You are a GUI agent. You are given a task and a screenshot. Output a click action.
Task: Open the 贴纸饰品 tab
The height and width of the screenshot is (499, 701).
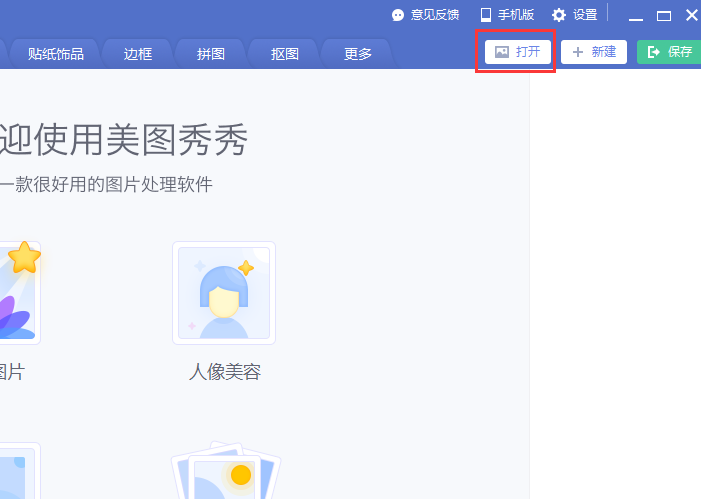tap(55, 54)
